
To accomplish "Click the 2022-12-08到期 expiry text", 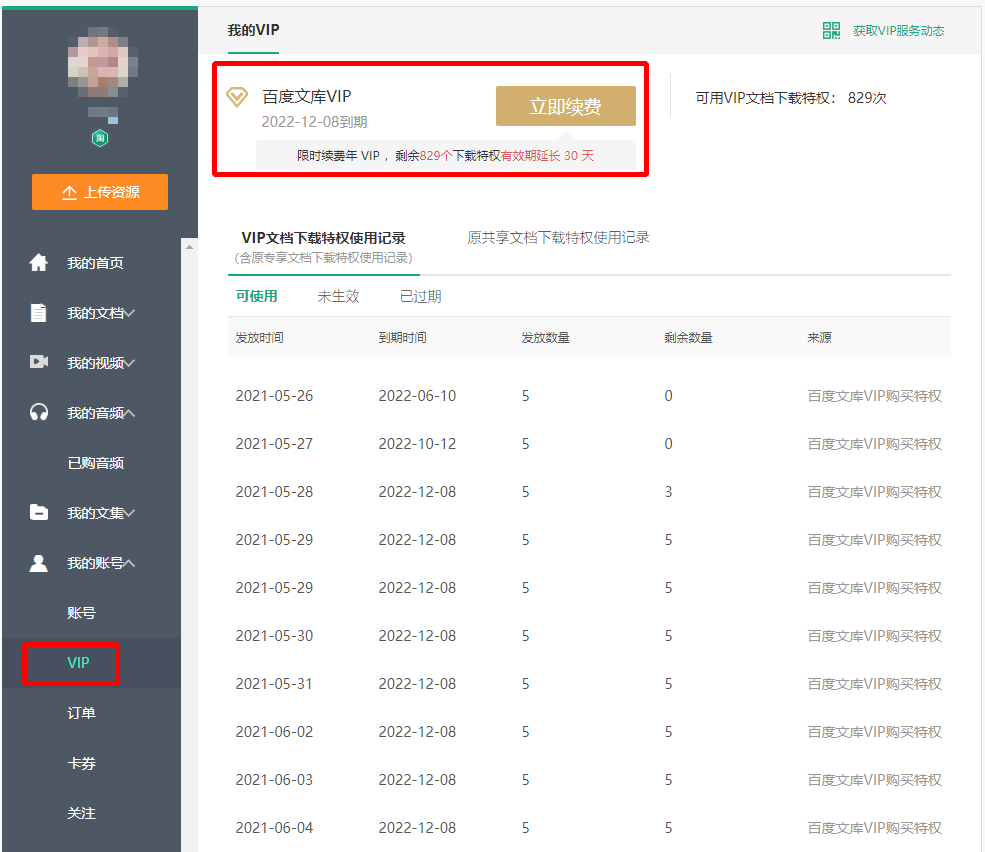I will tap(314, 122).
